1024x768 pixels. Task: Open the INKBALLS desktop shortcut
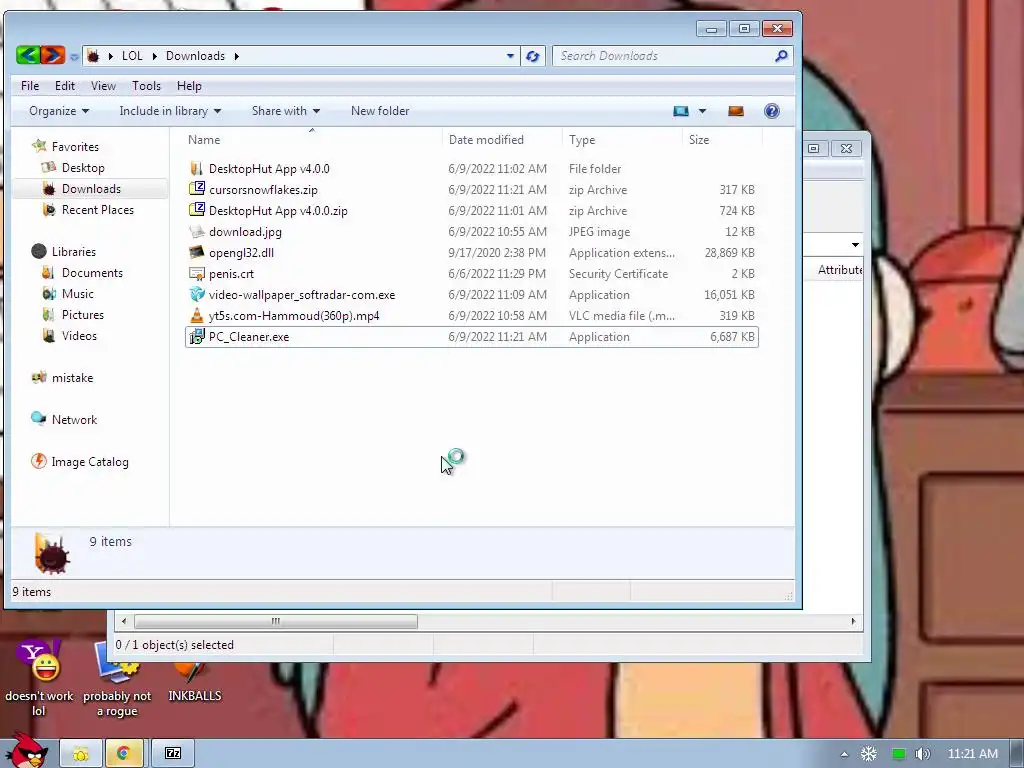(x=195, y=680)
